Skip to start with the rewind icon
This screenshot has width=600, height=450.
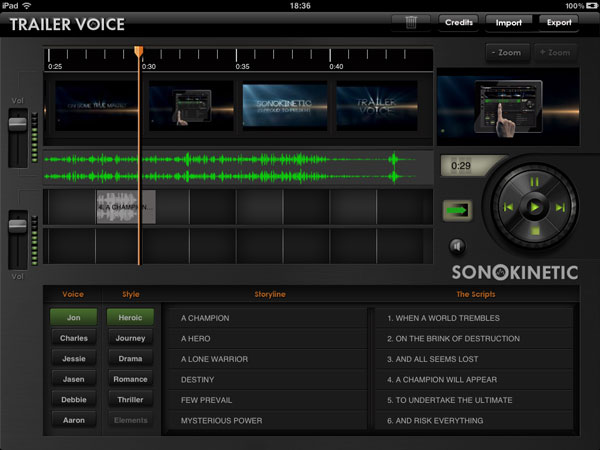[508, 207]
